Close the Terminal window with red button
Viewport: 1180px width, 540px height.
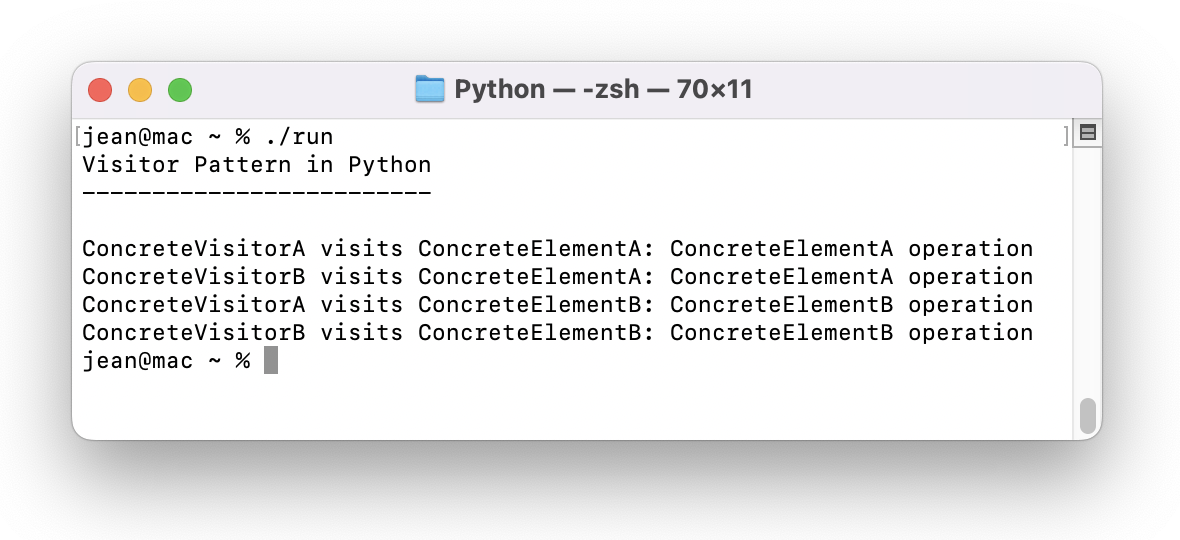pyautogui.click(x=100, y=90)
